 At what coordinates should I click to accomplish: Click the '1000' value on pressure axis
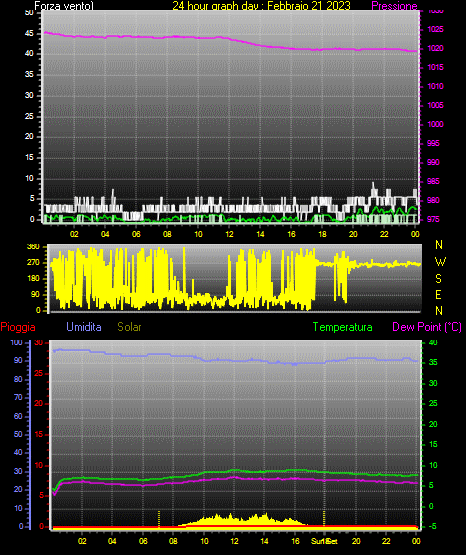coord(435,124)
